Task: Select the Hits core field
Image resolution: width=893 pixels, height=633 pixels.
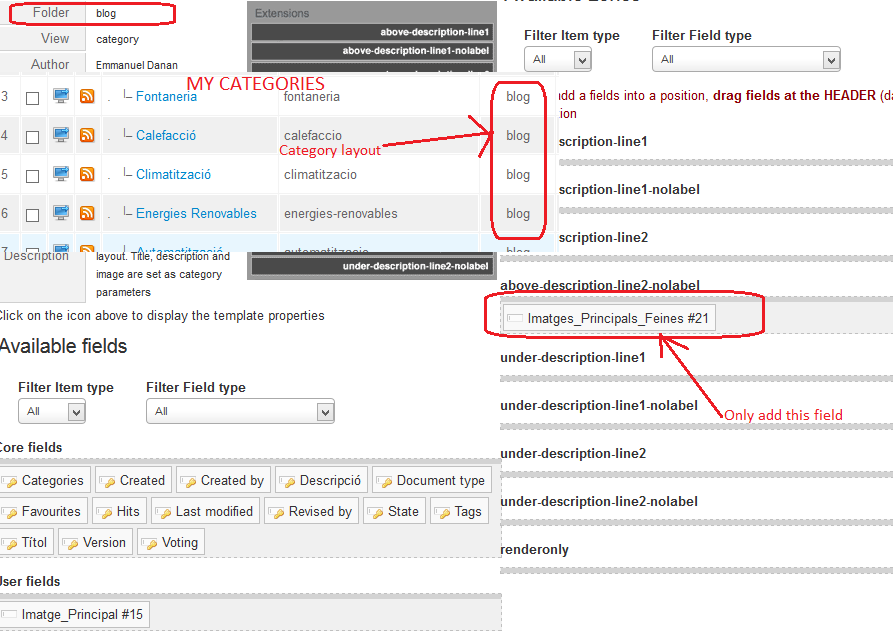Action: [120, 512]
